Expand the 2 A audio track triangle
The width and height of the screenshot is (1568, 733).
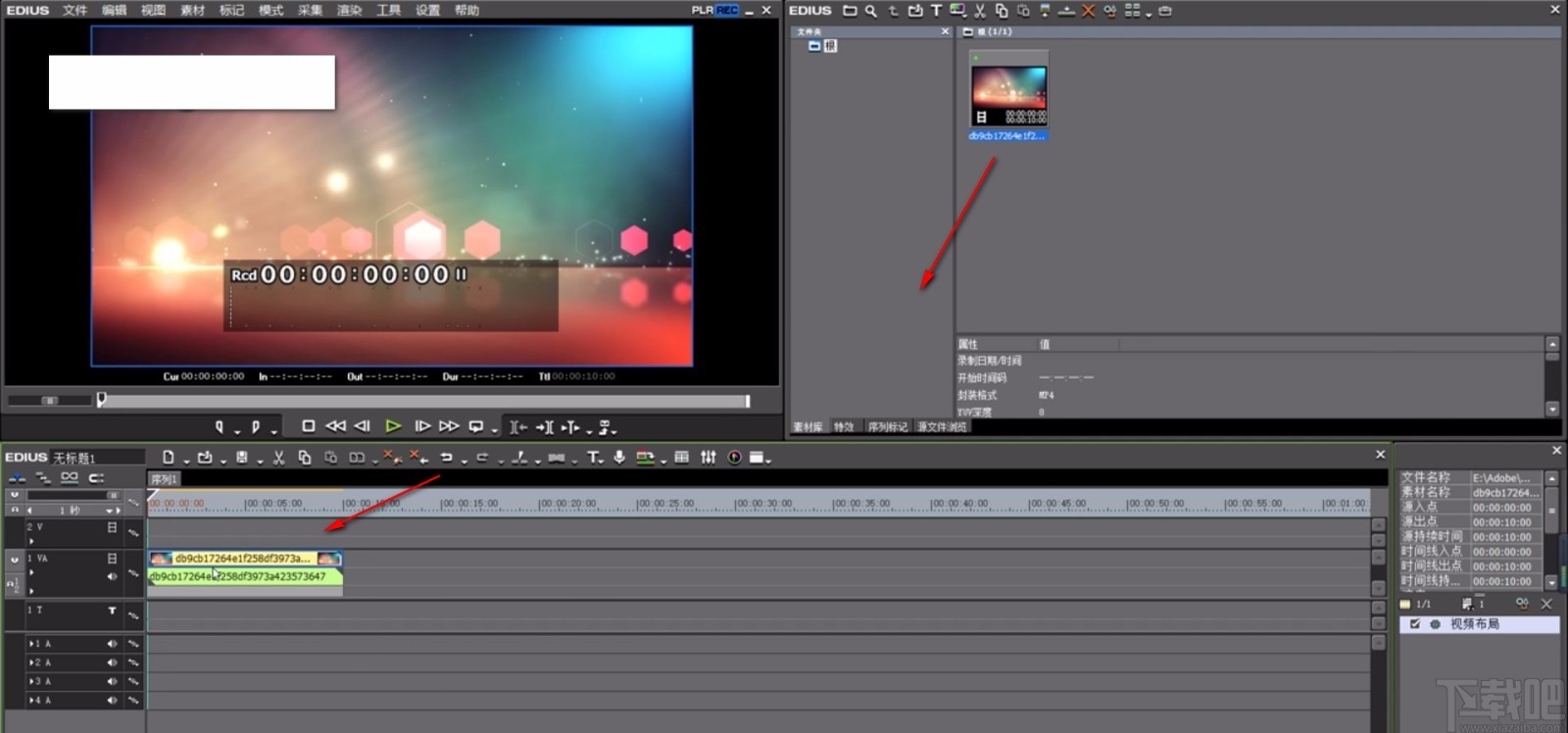click(x=30, y=663)
